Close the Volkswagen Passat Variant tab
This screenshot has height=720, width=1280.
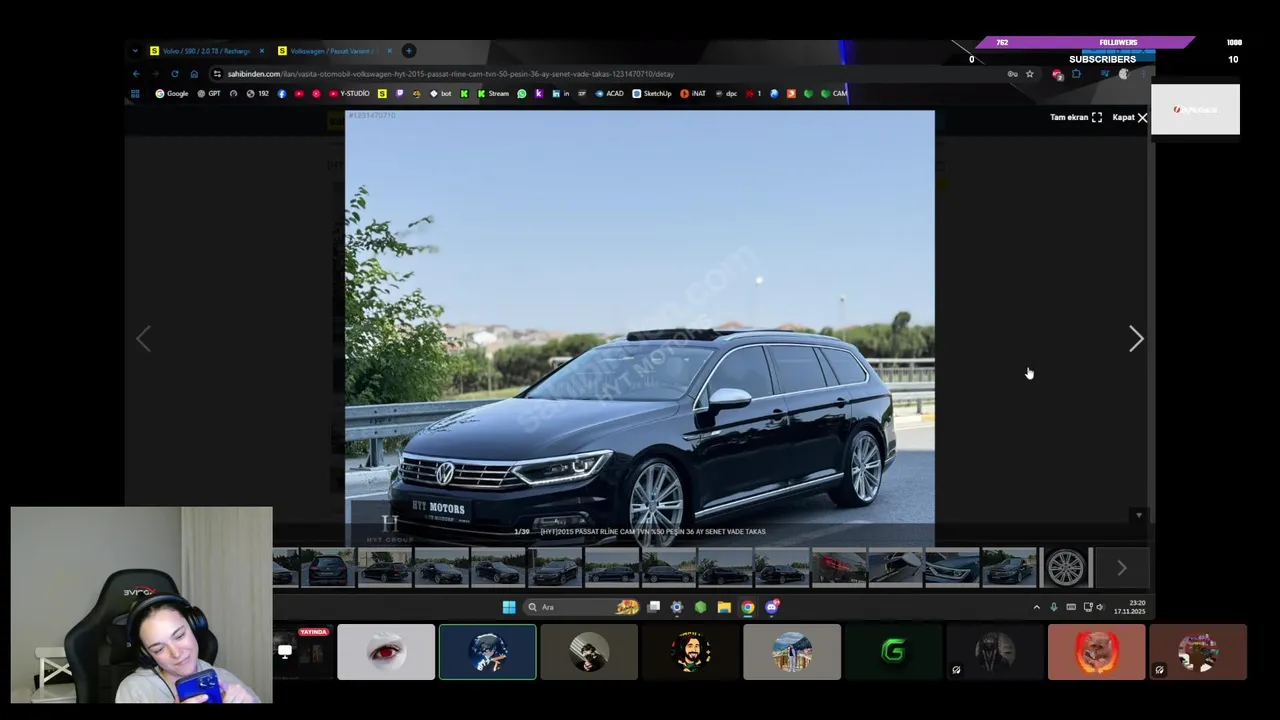click(390, 51)
